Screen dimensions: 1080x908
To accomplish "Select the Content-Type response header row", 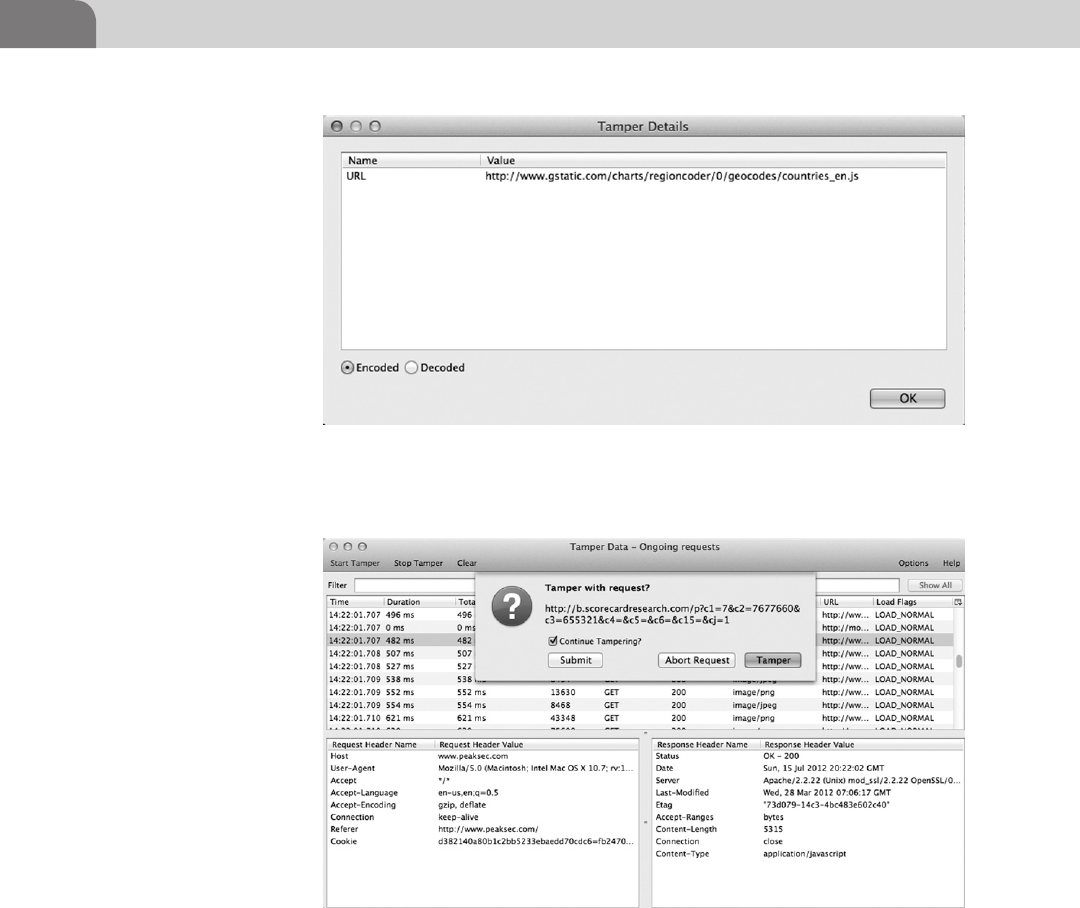I will 807,854.
